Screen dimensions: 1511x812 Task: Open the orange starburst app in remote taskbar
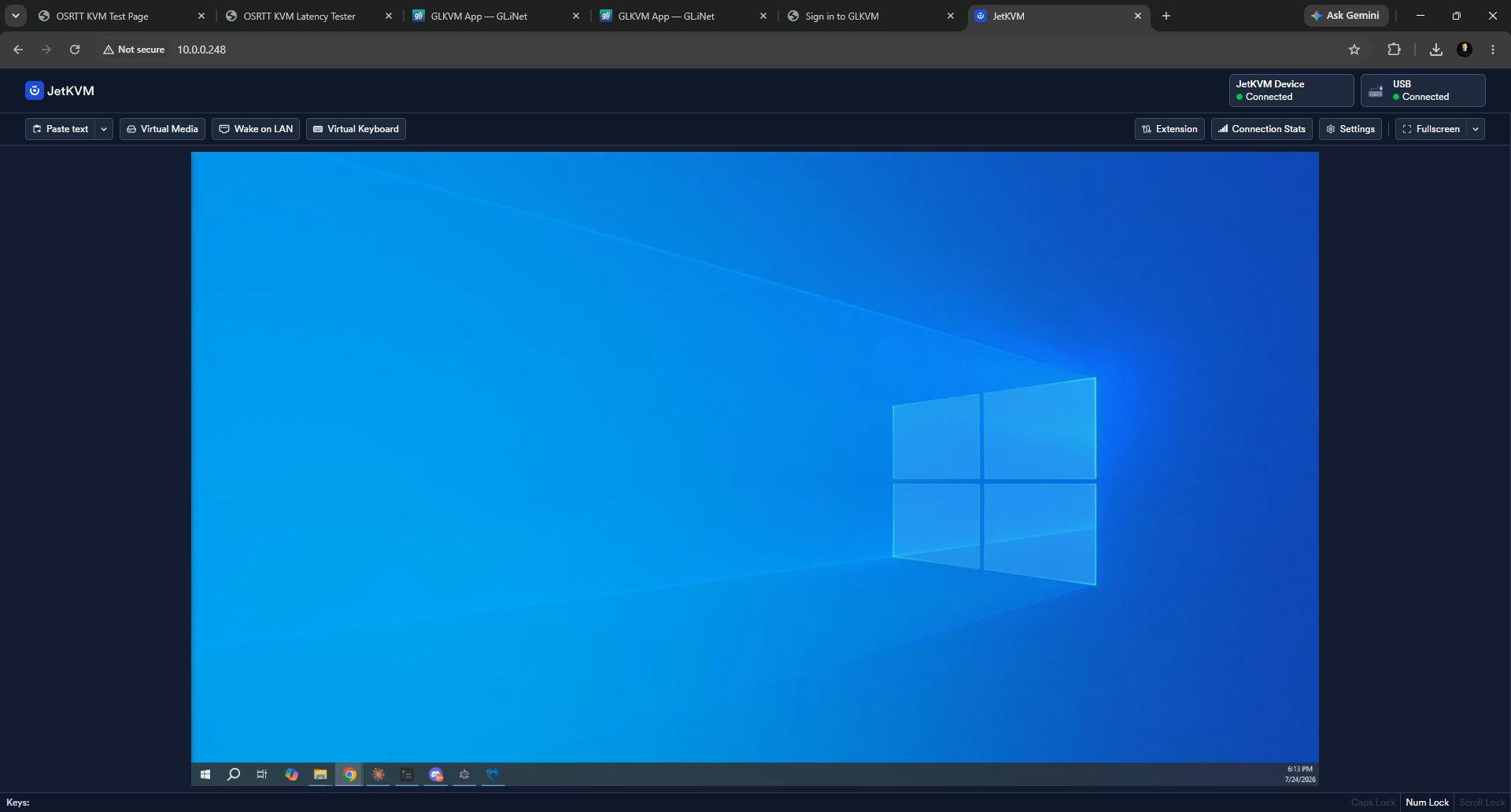(379, 774)
